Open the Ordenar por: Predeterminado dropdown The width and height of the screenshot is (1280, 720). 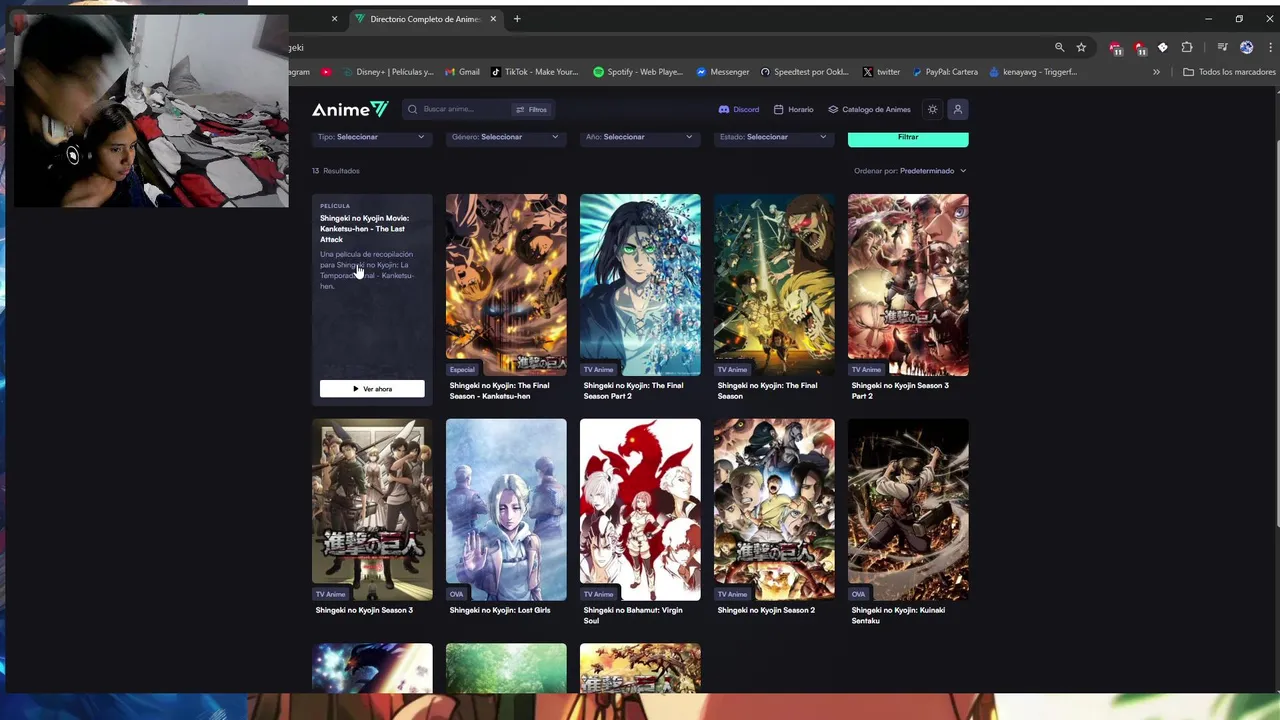point(910,171)
